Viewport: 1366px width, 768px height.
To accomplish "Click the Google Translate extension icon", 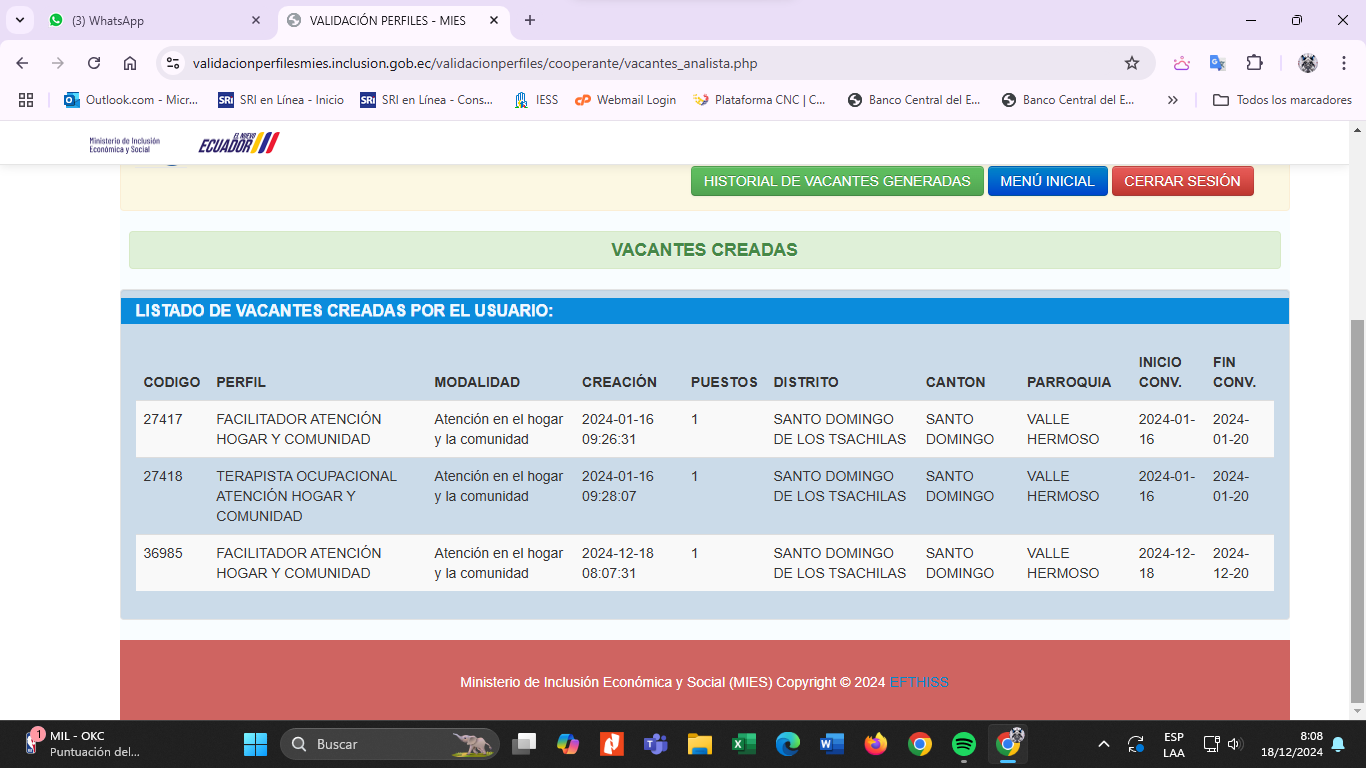I will pos(1217,63).
